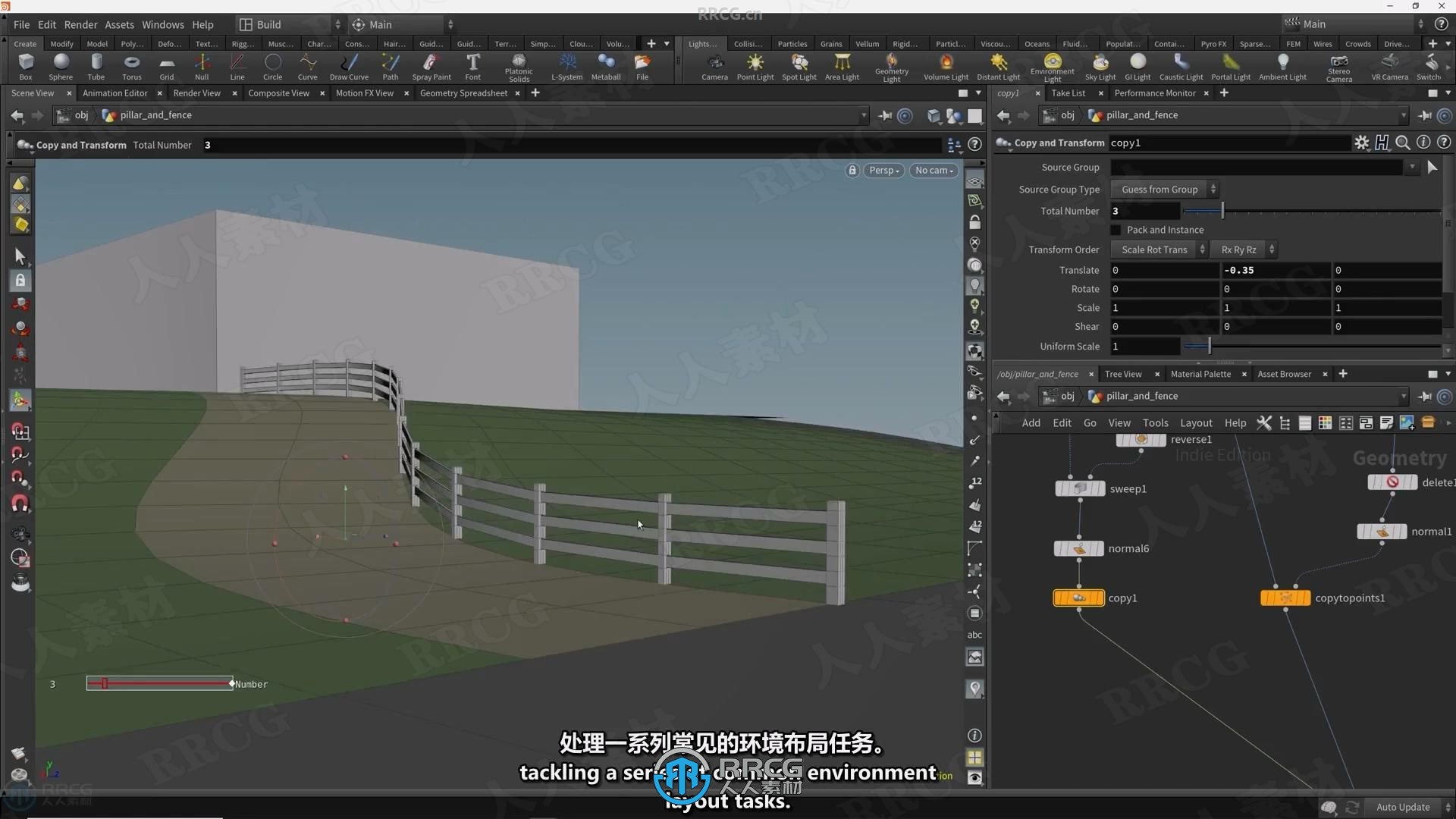Select the normal1 node in network

coord(1382,532)
